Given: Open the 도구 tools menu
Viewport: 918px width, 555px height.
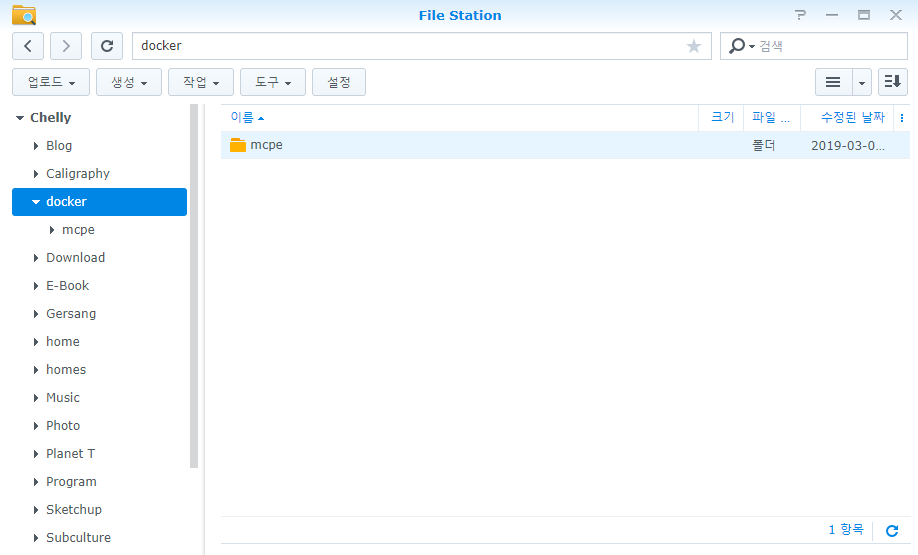Looking at the screenshot, I should 273,82.
